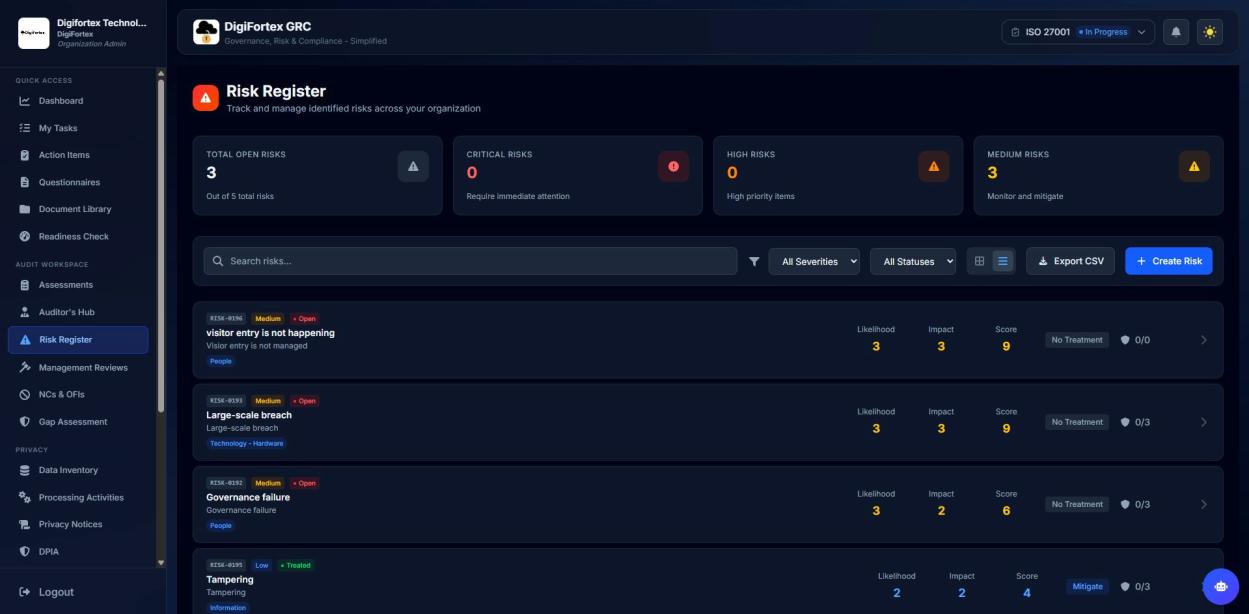Viewport: 1249px width, 614px height.
Task: Click the My Tasks list icon
Action: click(x=25, y=128)
